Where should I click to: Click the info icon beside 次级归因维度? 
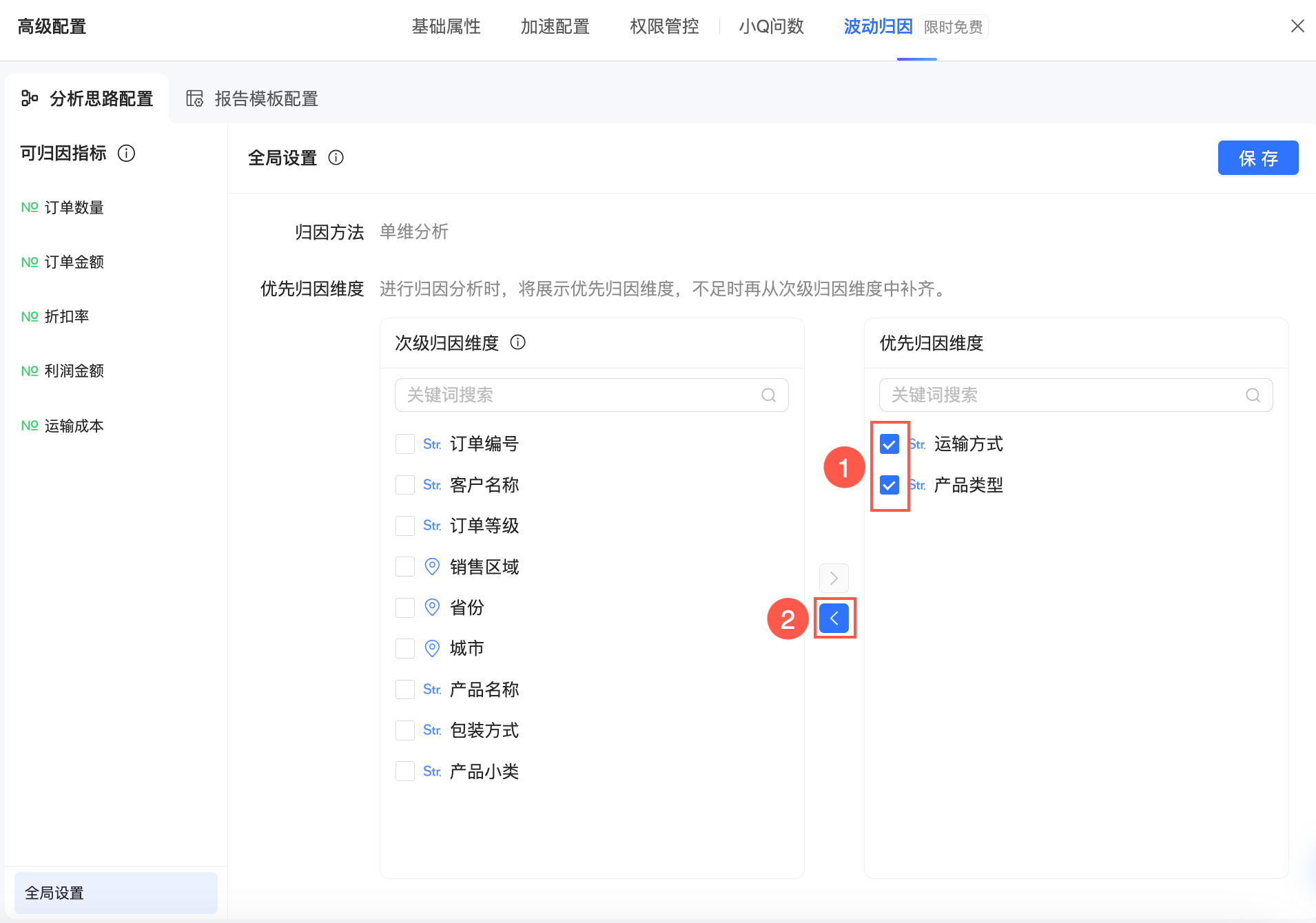coord(517,342)
